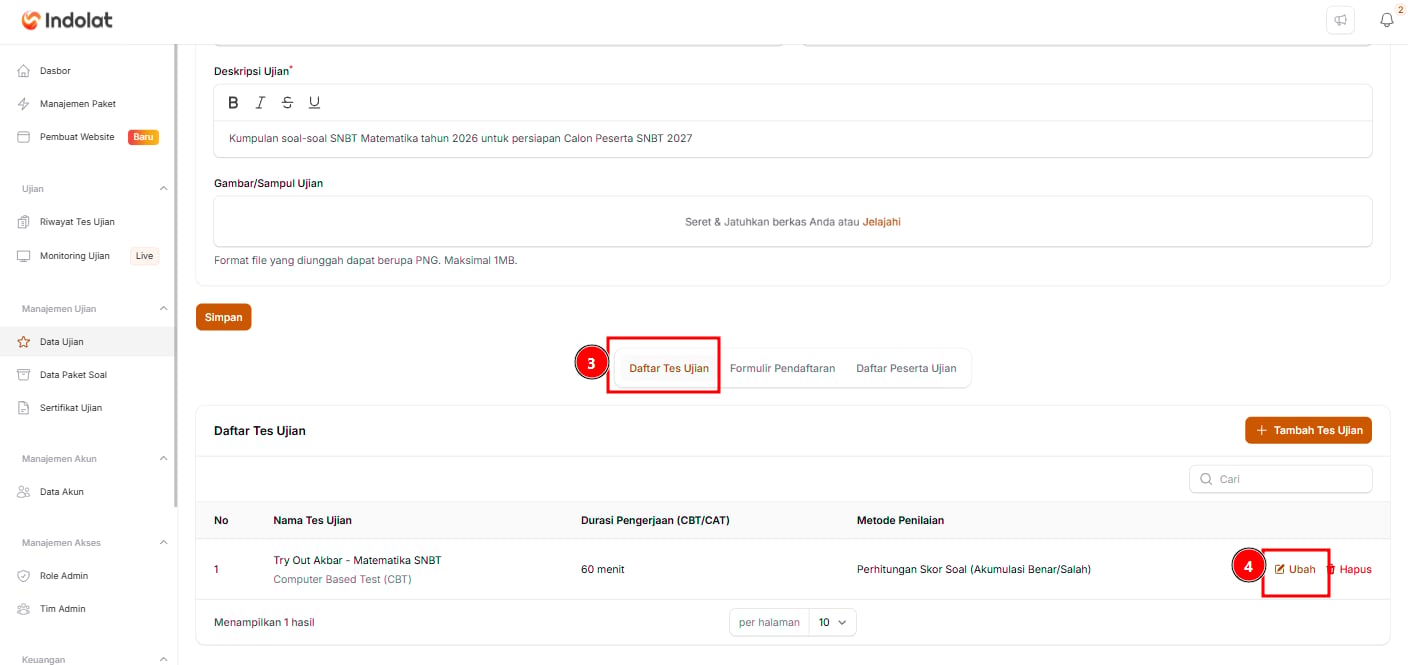
Task: Click the Try Out Akbar - Matematika SNBT text
Action: tap(357, 560)
